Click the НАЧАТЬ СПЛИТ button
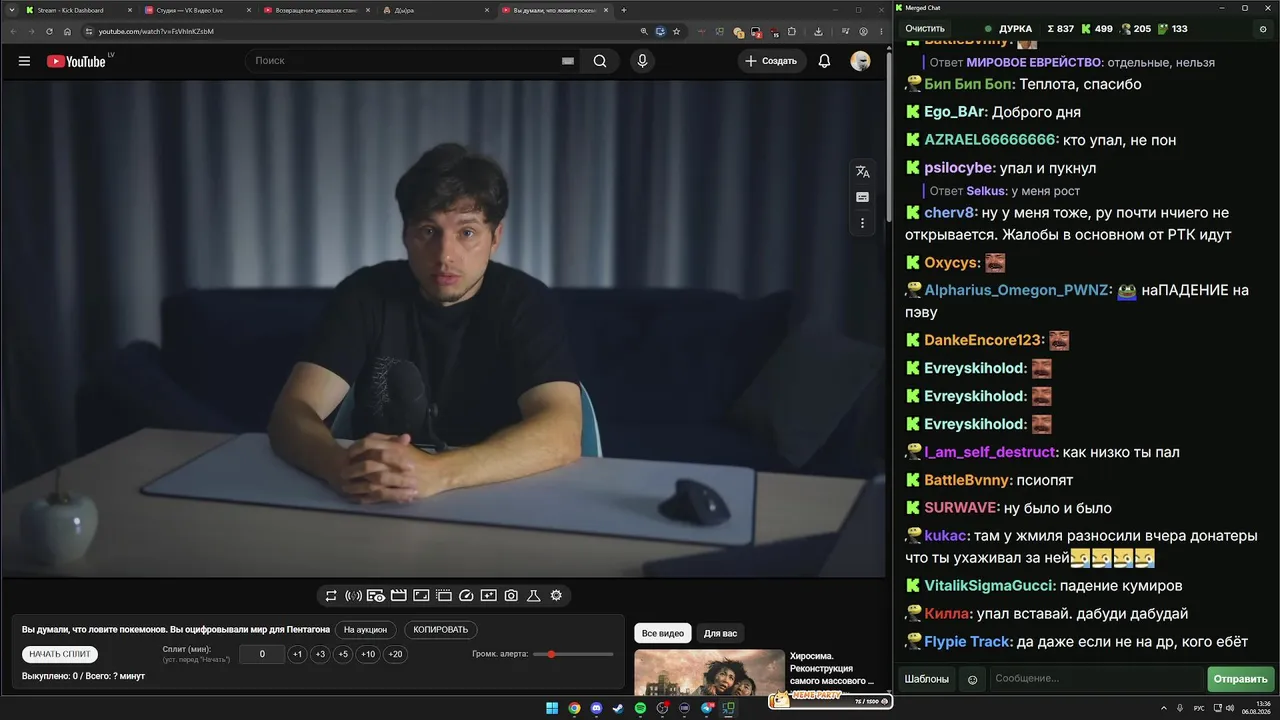 coord(60,654)
